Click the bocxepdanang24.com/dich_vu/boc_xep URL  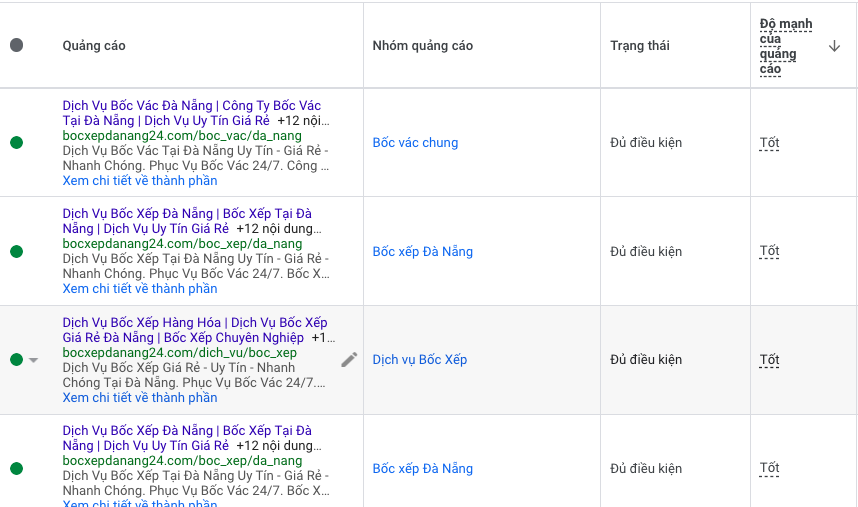click(179, 353)
